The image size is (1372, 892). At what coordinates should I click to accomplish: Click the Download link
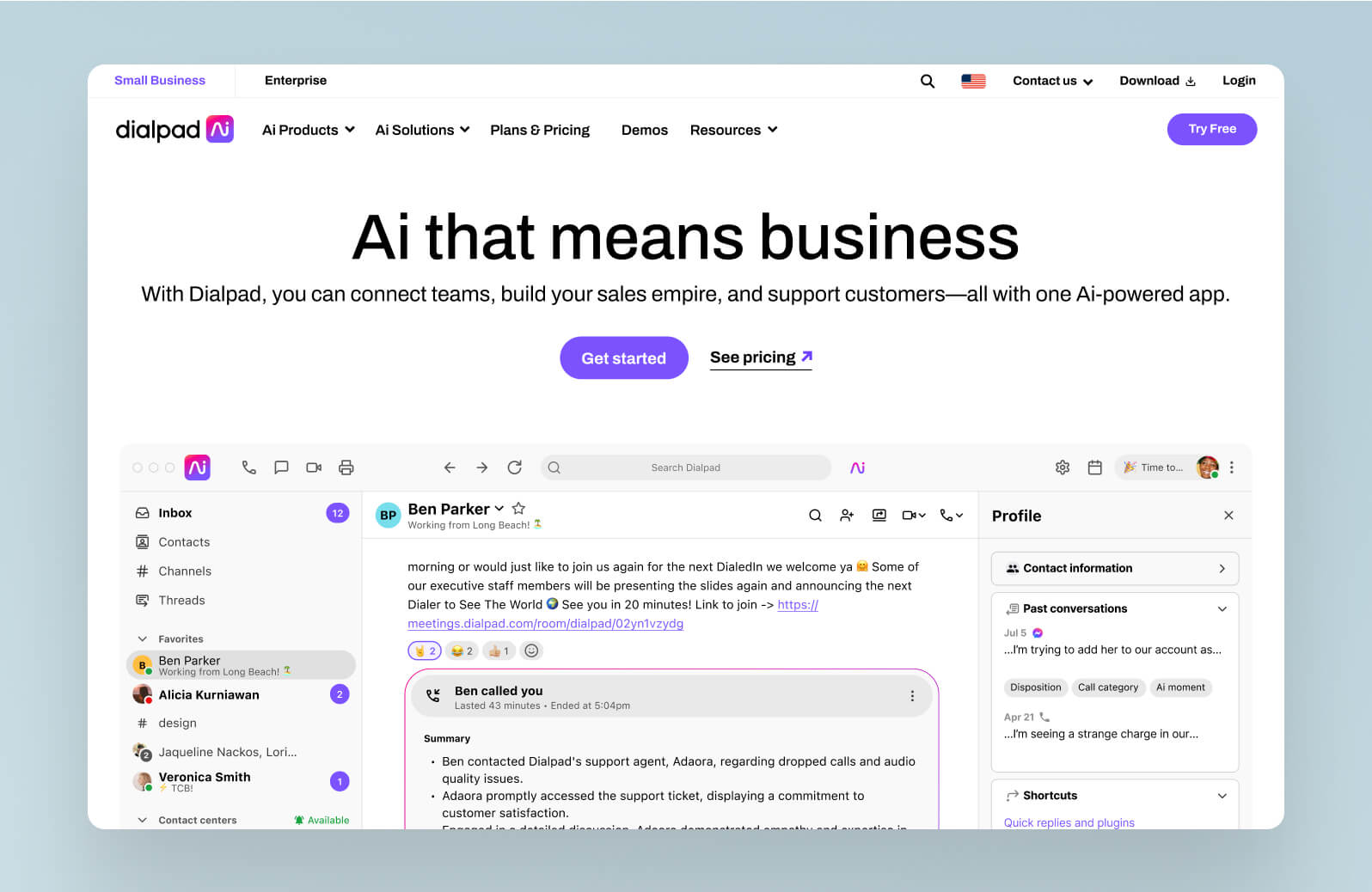pos(1158,81)
